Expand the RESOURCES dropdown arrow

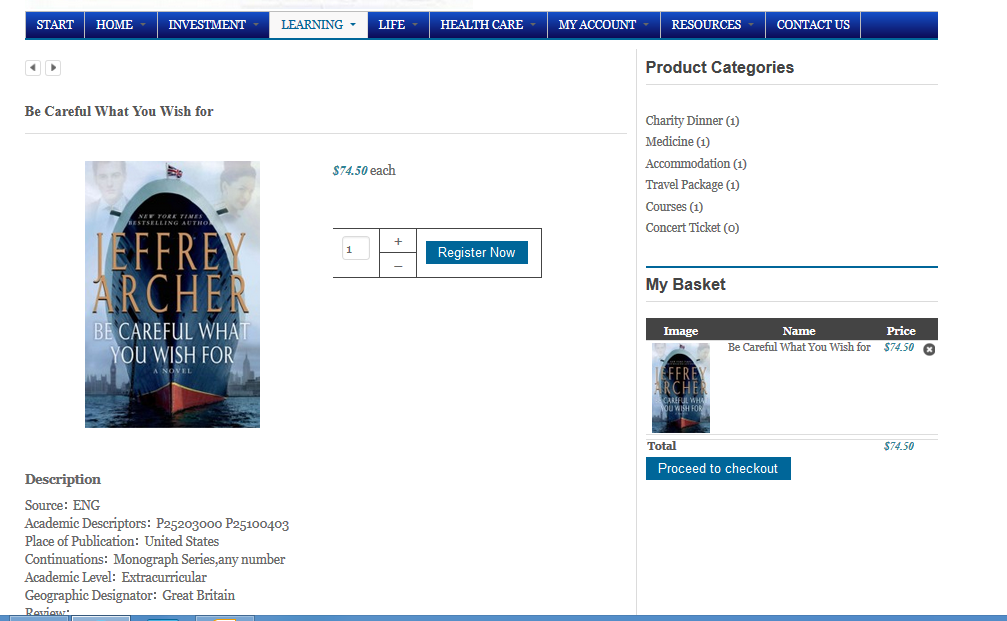[x=751, y=25]
